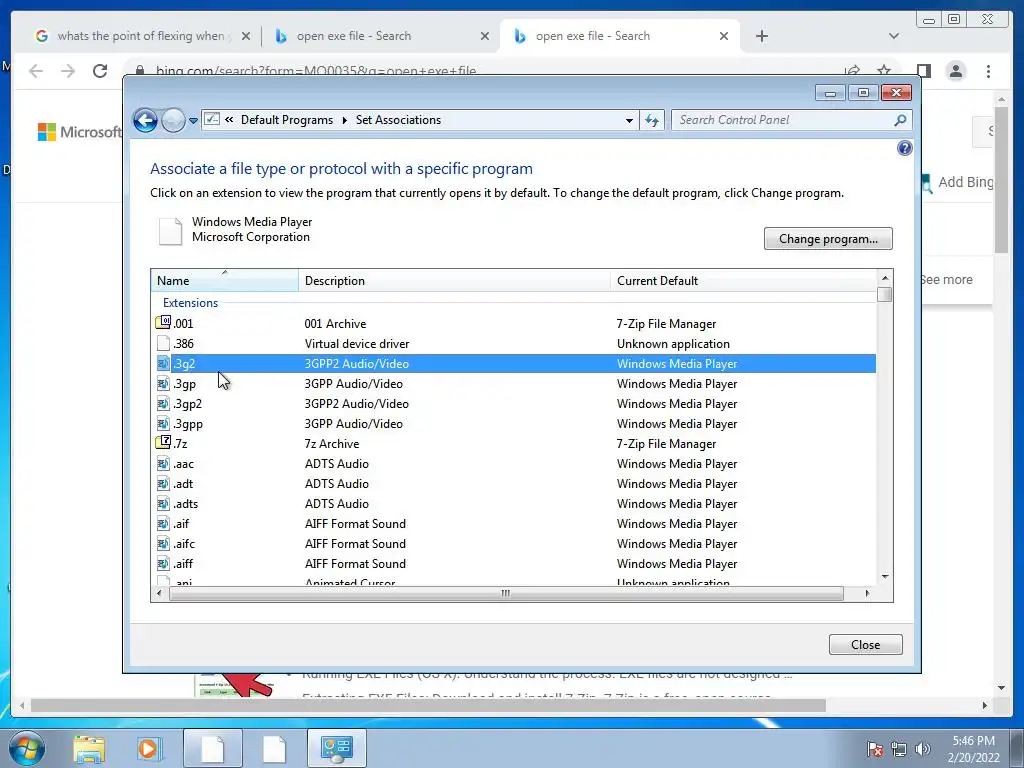The image size is (1024, 768).
Task: Click the Change program button
Action: [x=828, y=239]
